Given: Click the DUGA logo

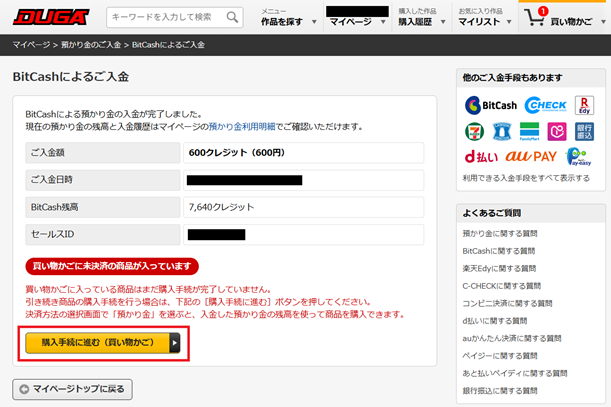Looking at the screenshot, I should point(51,17).
